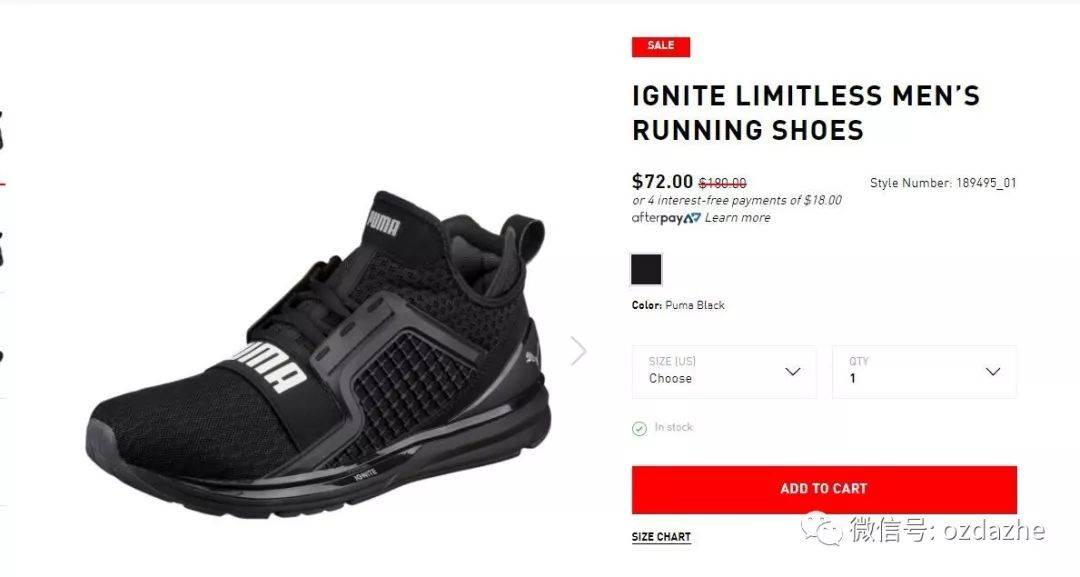Click the next product image arrow
The height and width of the screenshot is (577, 1080).
pyautogui.click(x=579, y=350)
